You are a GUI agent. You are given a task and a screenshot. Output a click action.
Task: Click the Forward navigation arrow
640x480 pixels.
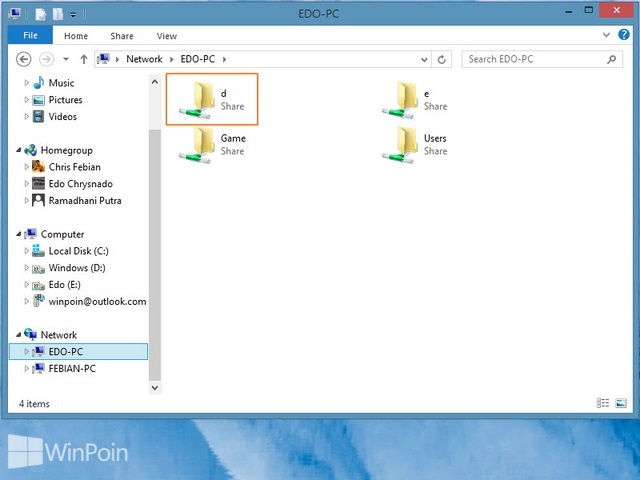pyautogui.click(x=47, y=60)
